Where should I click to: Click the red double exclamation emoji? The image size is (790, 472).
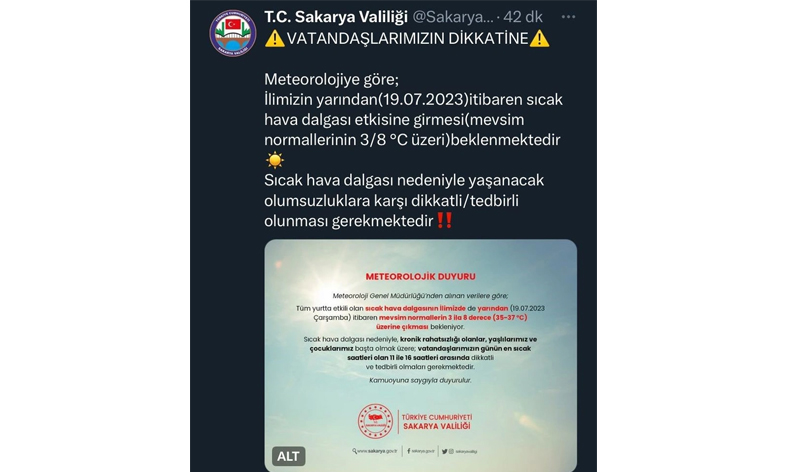(x=444, y=220)
